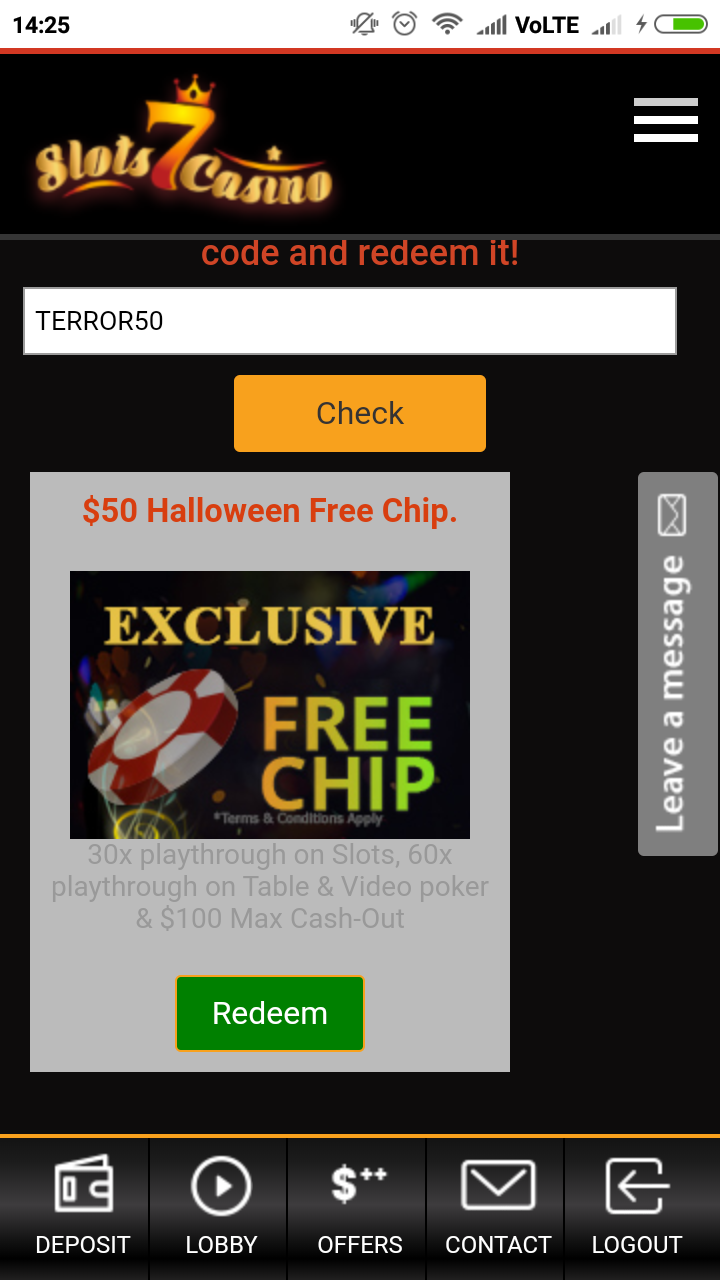Open the hamburger menu icon
Viewport: 720px width, 1280px height.
[x=665, y=120]
